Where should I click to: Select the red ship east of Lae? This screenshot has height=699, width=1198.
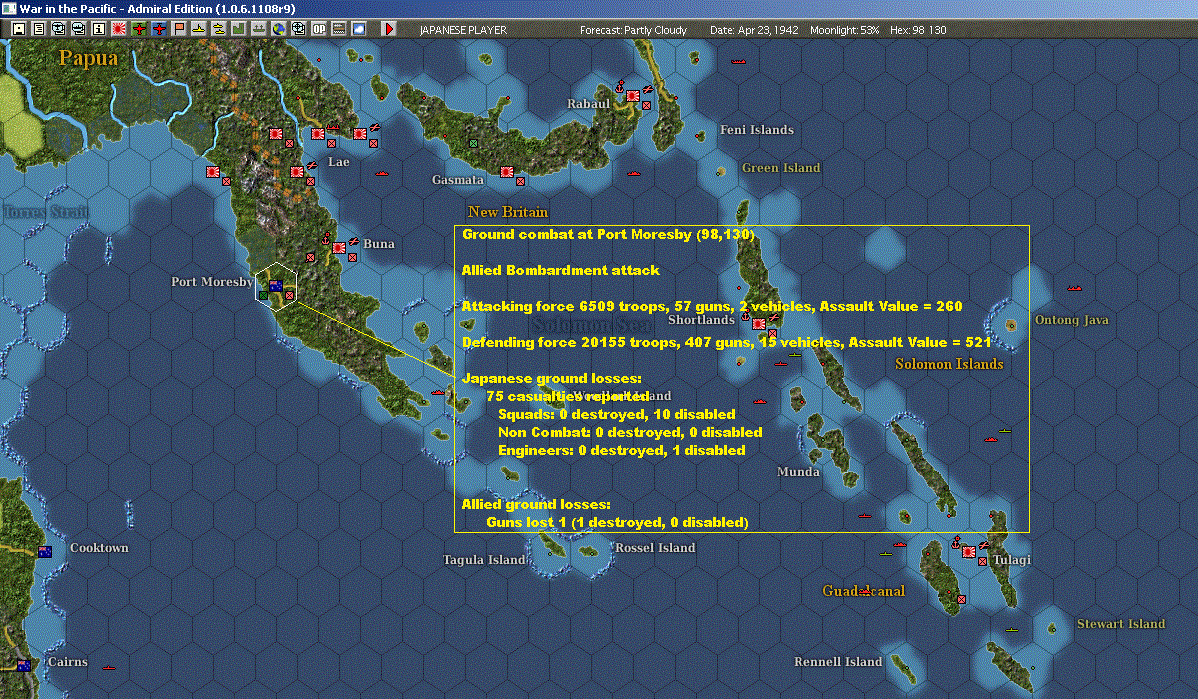(381, 173)
